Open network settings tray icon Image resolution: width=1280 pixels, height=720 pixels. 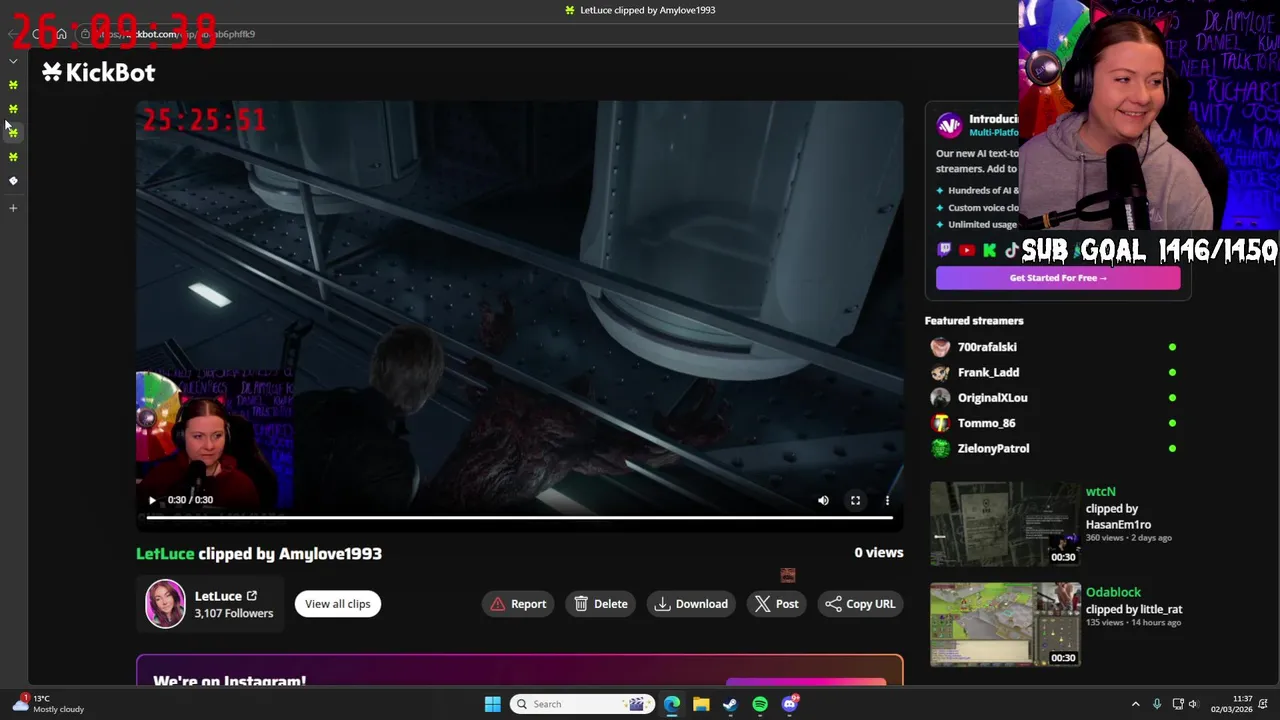coord(1178,704)
